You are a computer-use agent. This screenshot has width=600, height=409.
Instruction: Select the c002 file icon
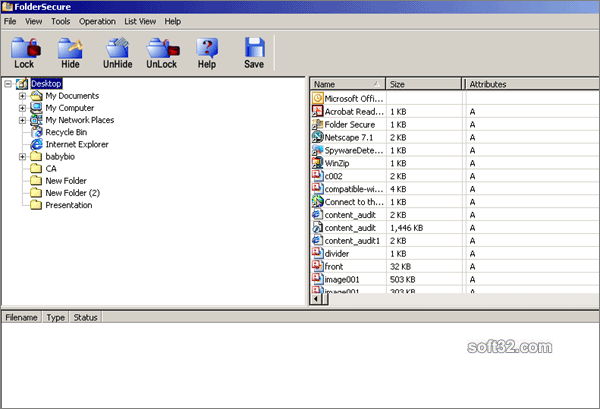pos(318,176)
